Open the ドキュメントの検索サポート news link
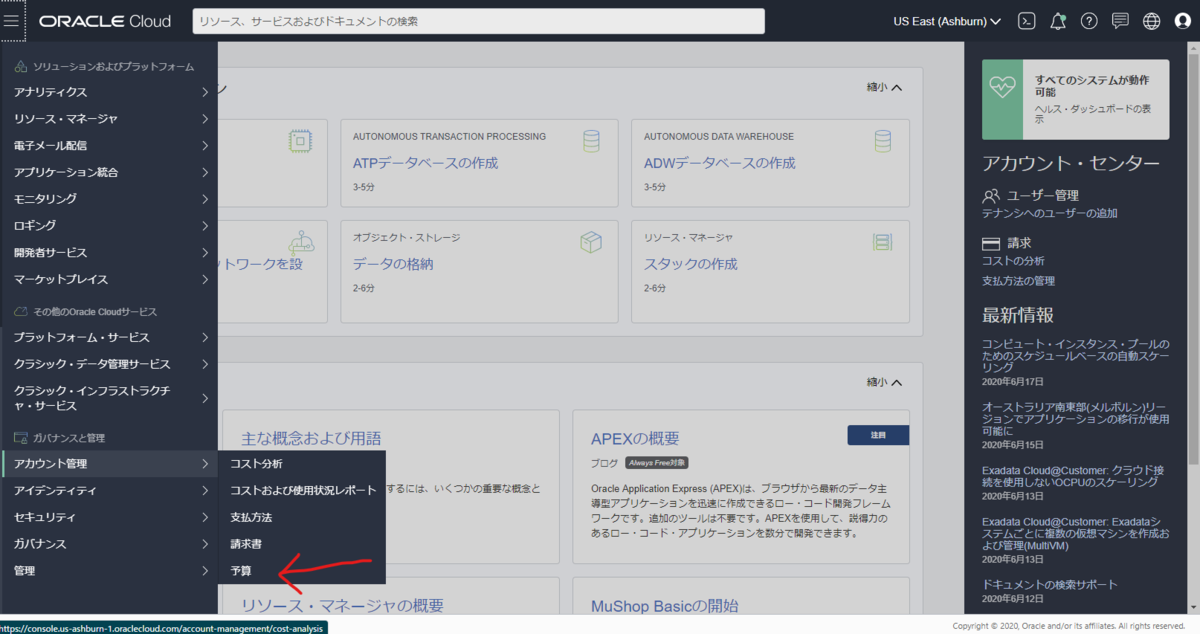1200x634 pixels. coord(1050,584)
